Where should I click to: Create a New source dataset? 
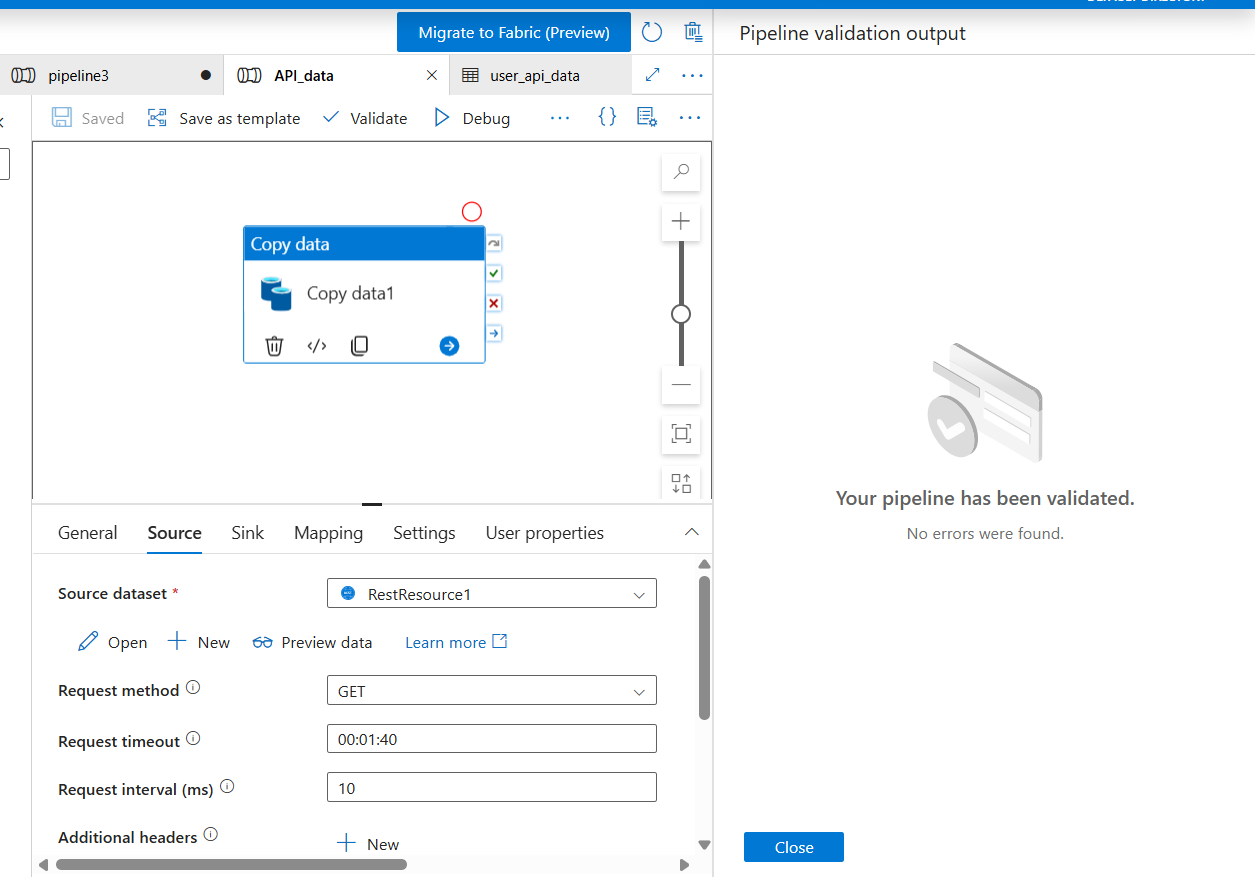[x=199, y=642]
